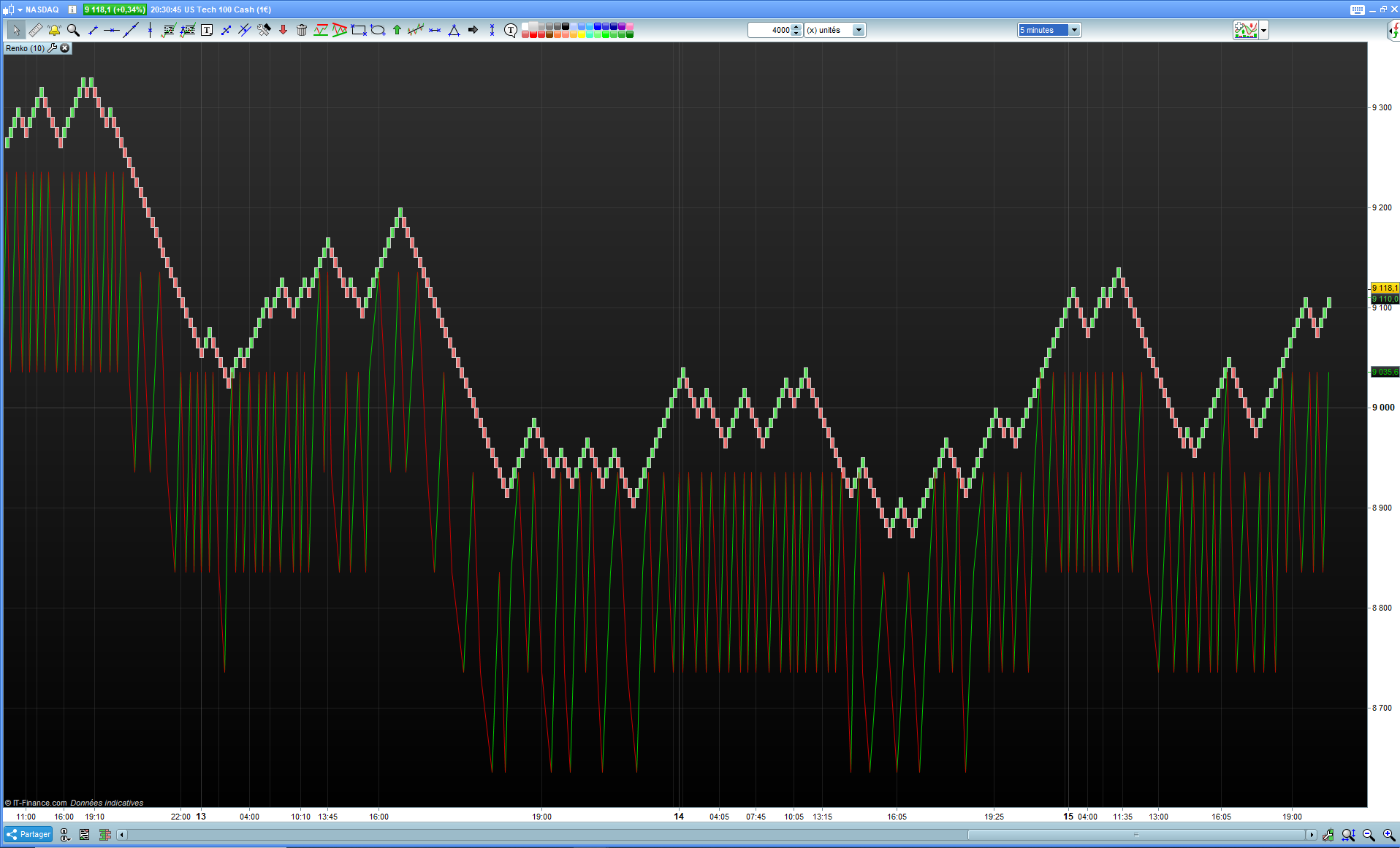The height and width of the screenshot is (848, 1400).
Task: Add a price alert with bell icon
Action: click(x=54, y=30)
